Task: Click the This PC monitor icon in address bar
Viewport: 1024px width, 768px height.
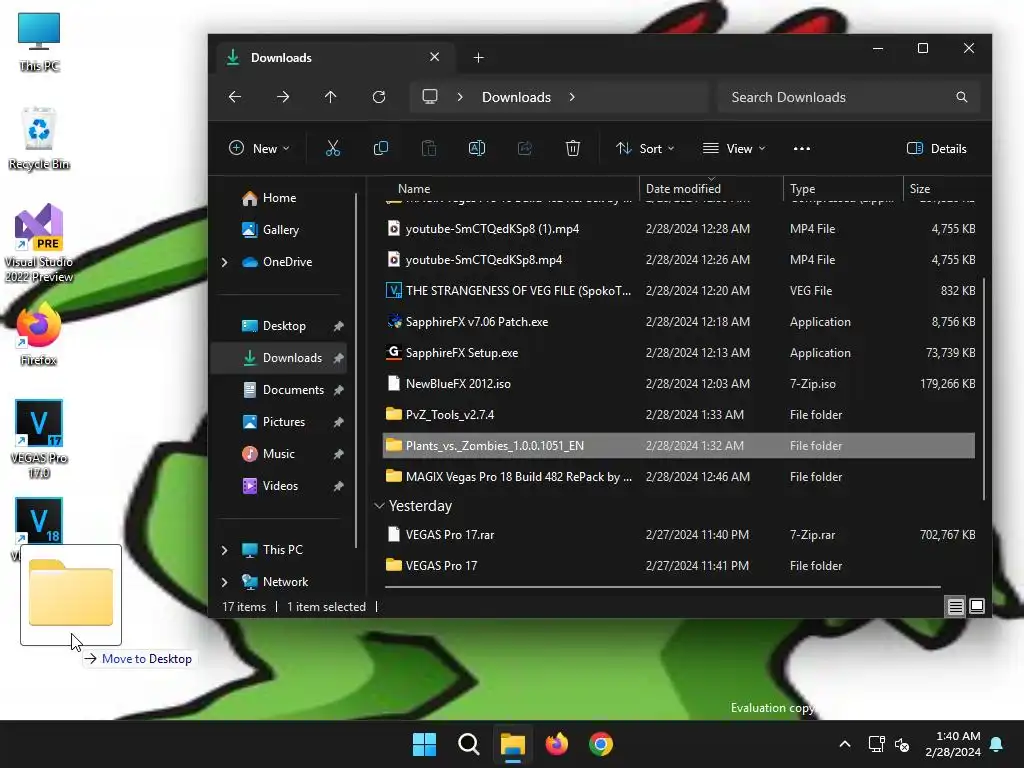Action: click(430, 97)
